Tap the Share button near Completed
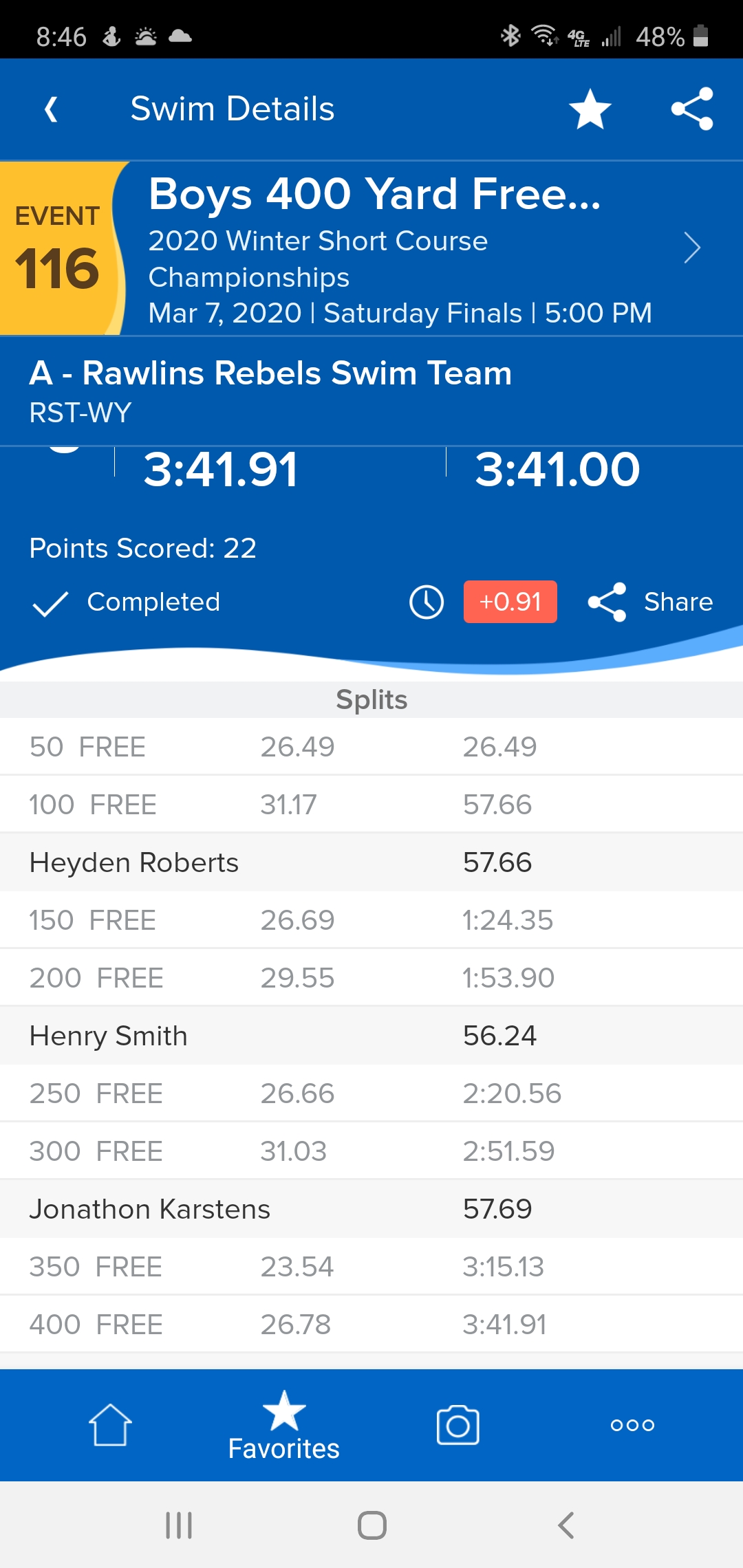Image resolution: width=743 pixels, height=1568 pixels. click(x=651, y=602)
